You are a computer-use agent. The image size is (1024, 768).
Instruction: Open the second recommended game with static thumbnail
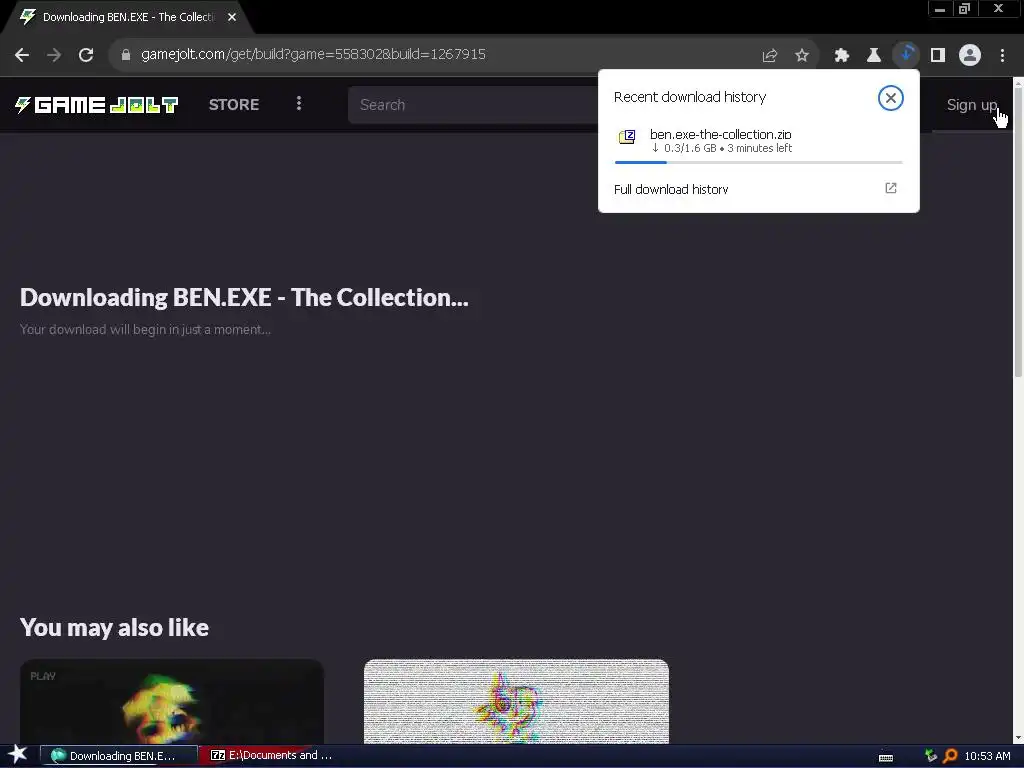click(x=516, y=701)
